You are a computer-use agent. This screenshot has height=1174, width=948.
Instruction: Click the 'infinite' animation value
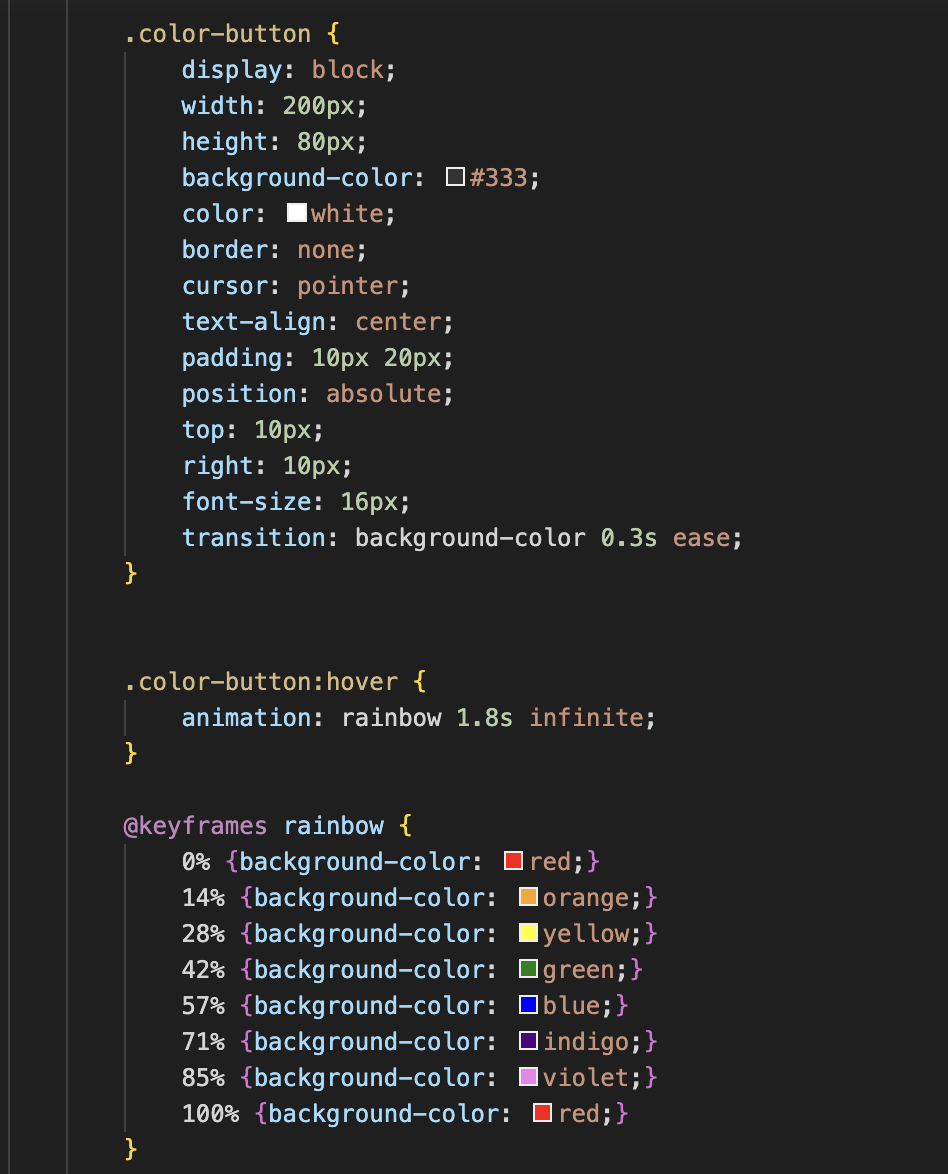click(586, 718)
